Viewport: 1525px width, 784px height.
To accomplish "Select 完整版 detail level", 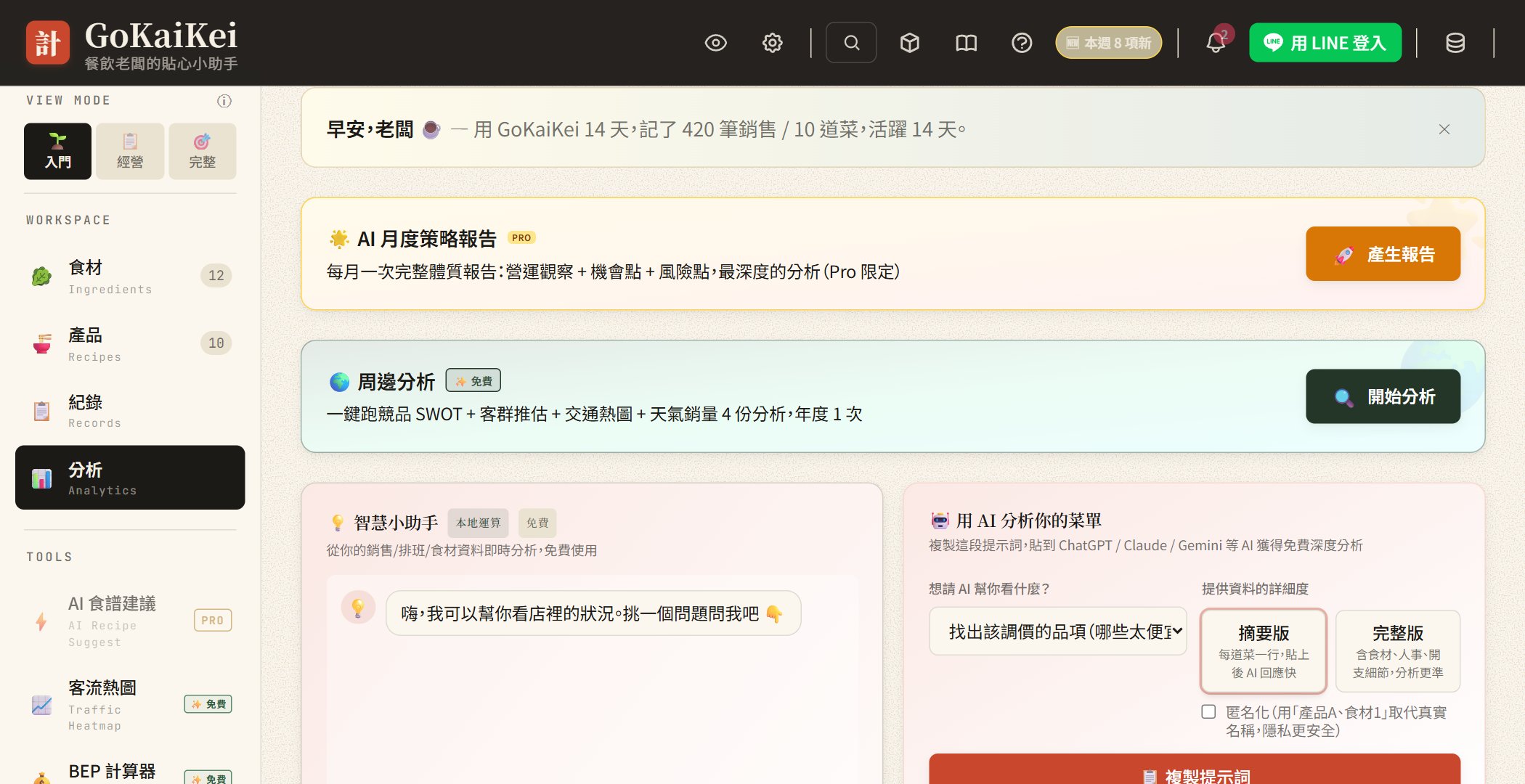I will 1398,651.
